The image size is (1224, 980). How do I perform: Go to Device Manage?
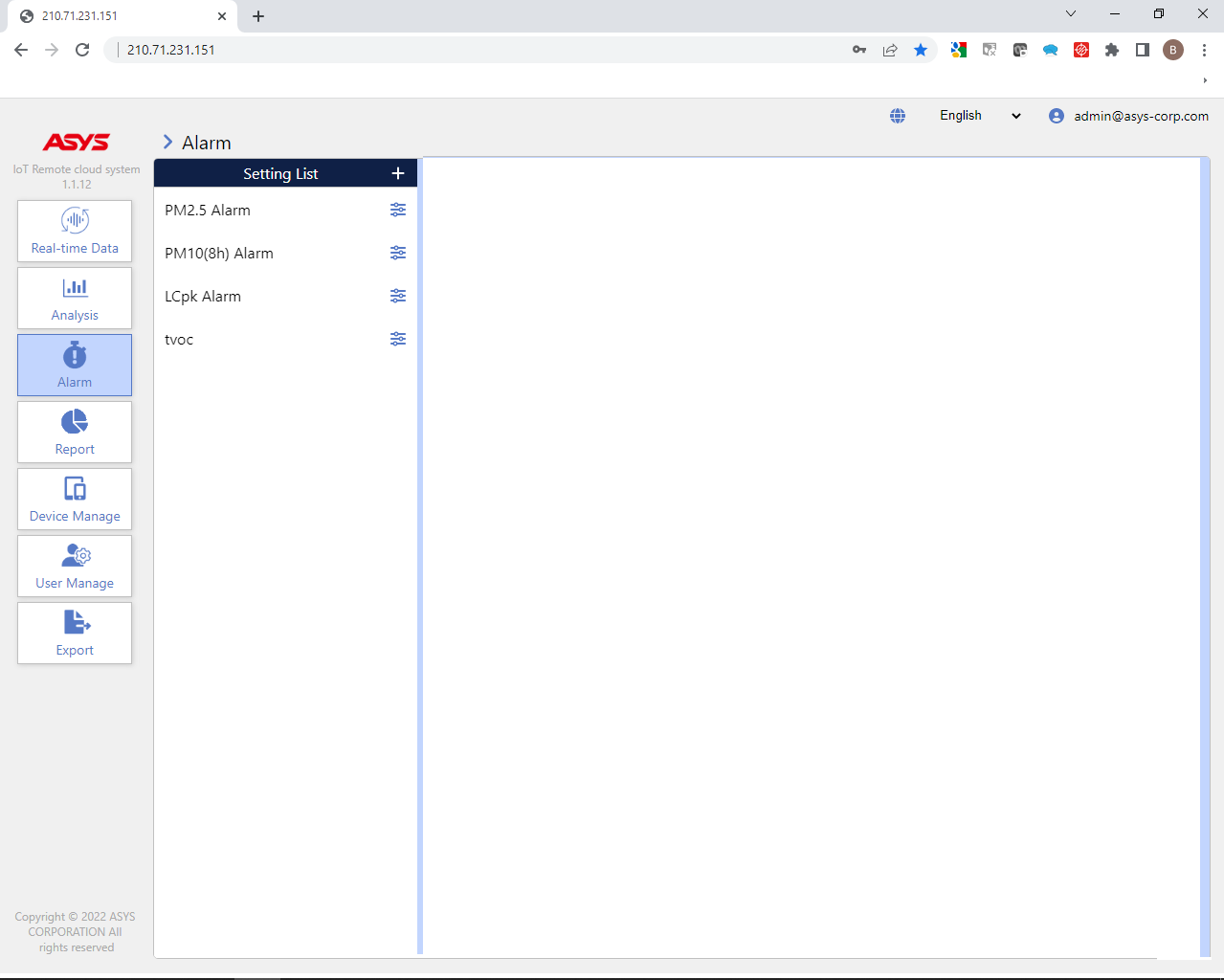(x=75, y=499)
